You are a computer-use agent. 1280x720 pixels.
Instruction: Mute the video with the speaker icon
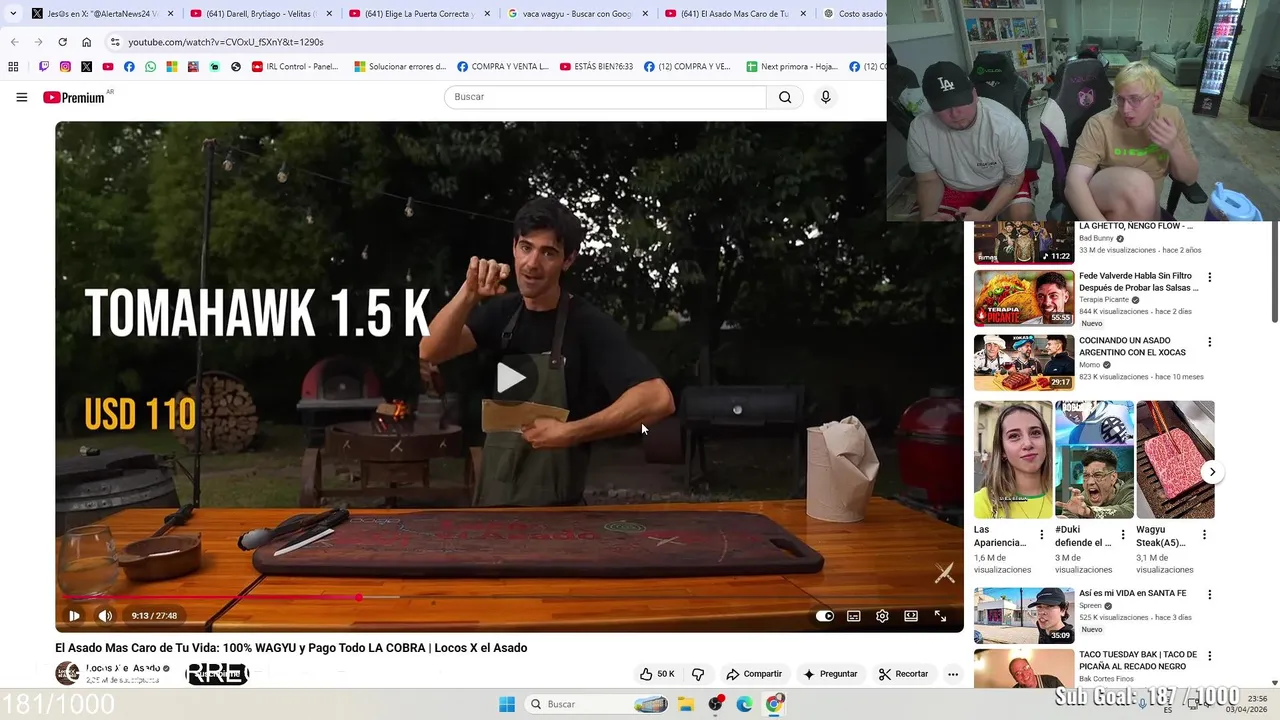point(105,616)
